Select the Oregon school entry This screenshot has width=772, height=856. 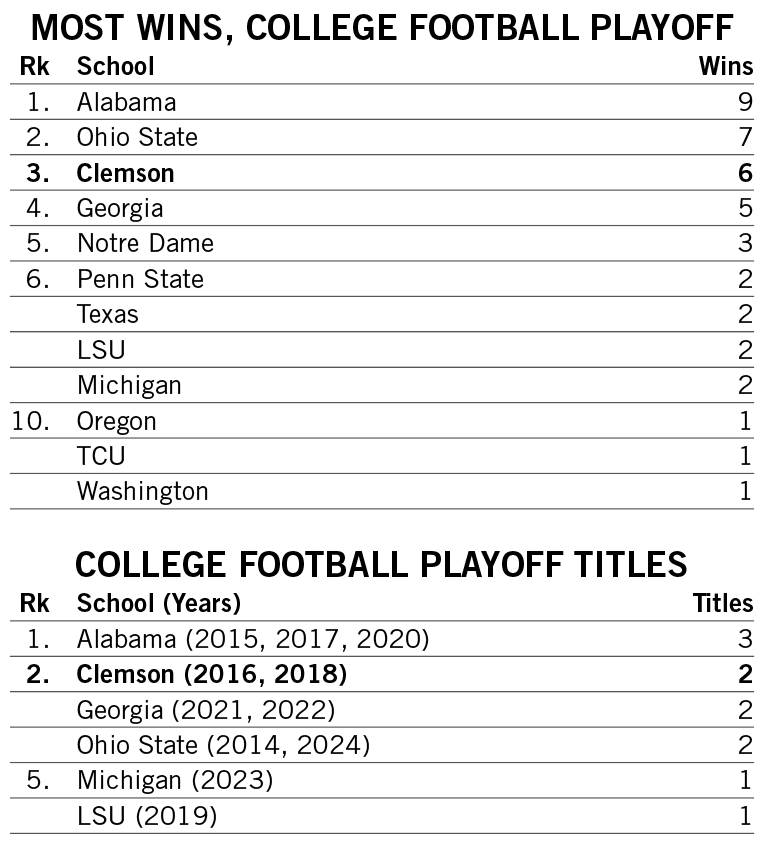click(117, 421)
